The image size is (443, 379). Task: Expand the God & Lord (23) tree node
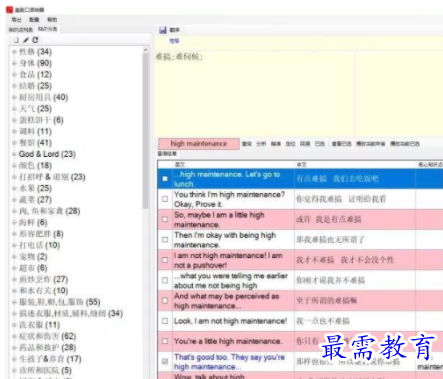click(14, 154)
